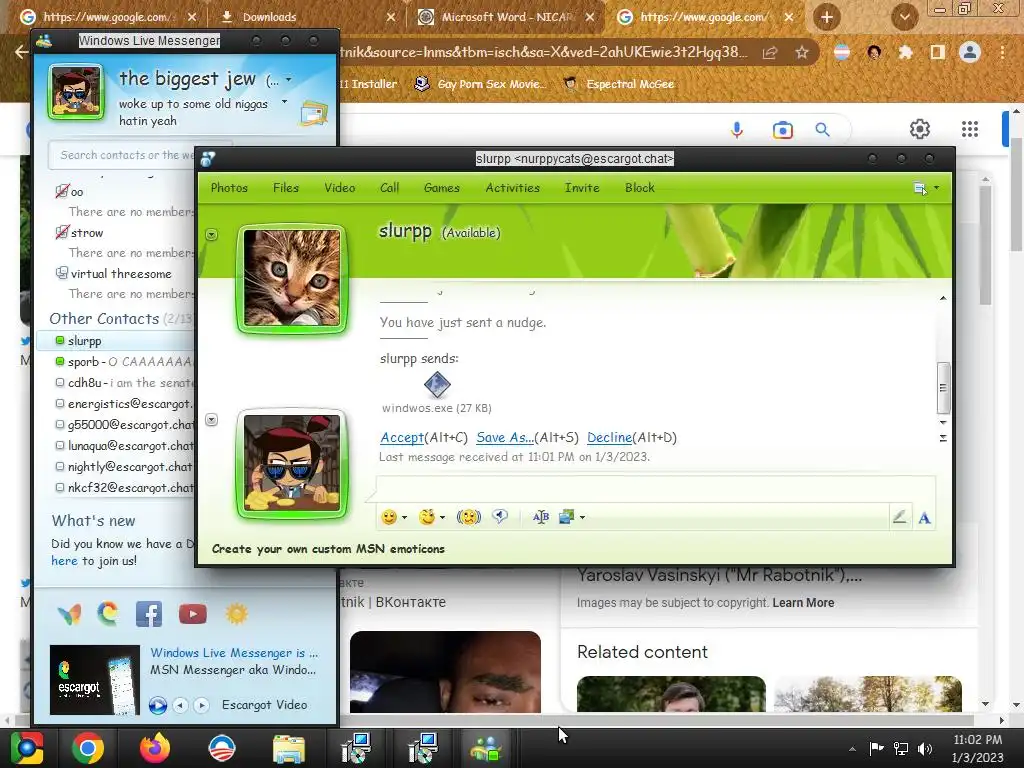The height and width of the screenshot is (768, 1024).
Task: Click the 'here' link under What's new
Action: click(64, 561)
